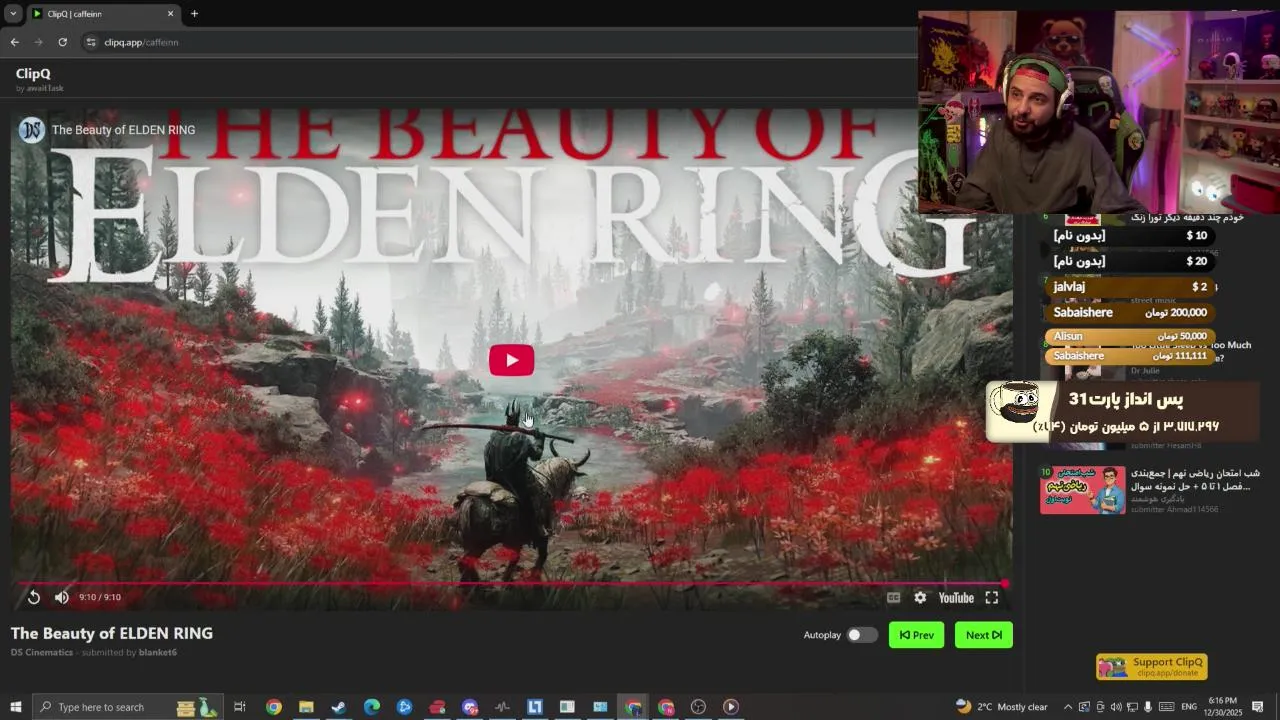Click the ClipQ logo text in header
The height and width of the screenshot is (720, 1280).
tap(33, 73)
